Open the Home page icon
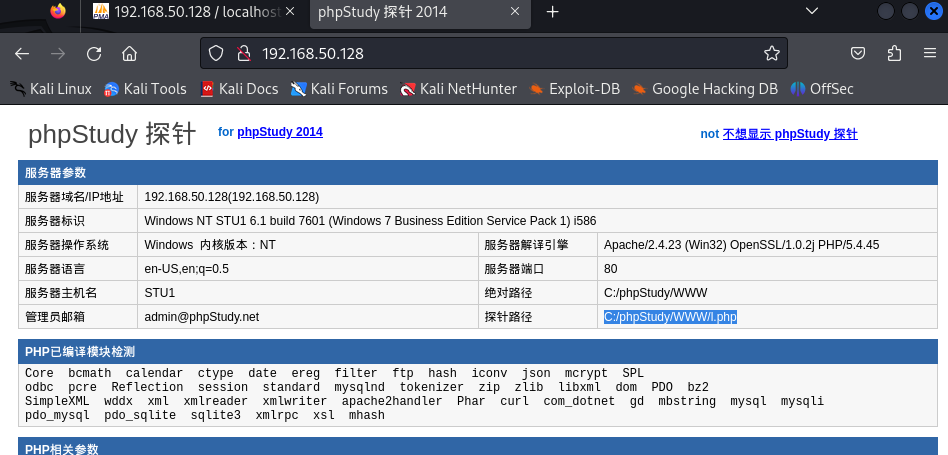Image resolution: width=948 pixels, height=455 pixels. pyautogui.click(x=129, y=54)
